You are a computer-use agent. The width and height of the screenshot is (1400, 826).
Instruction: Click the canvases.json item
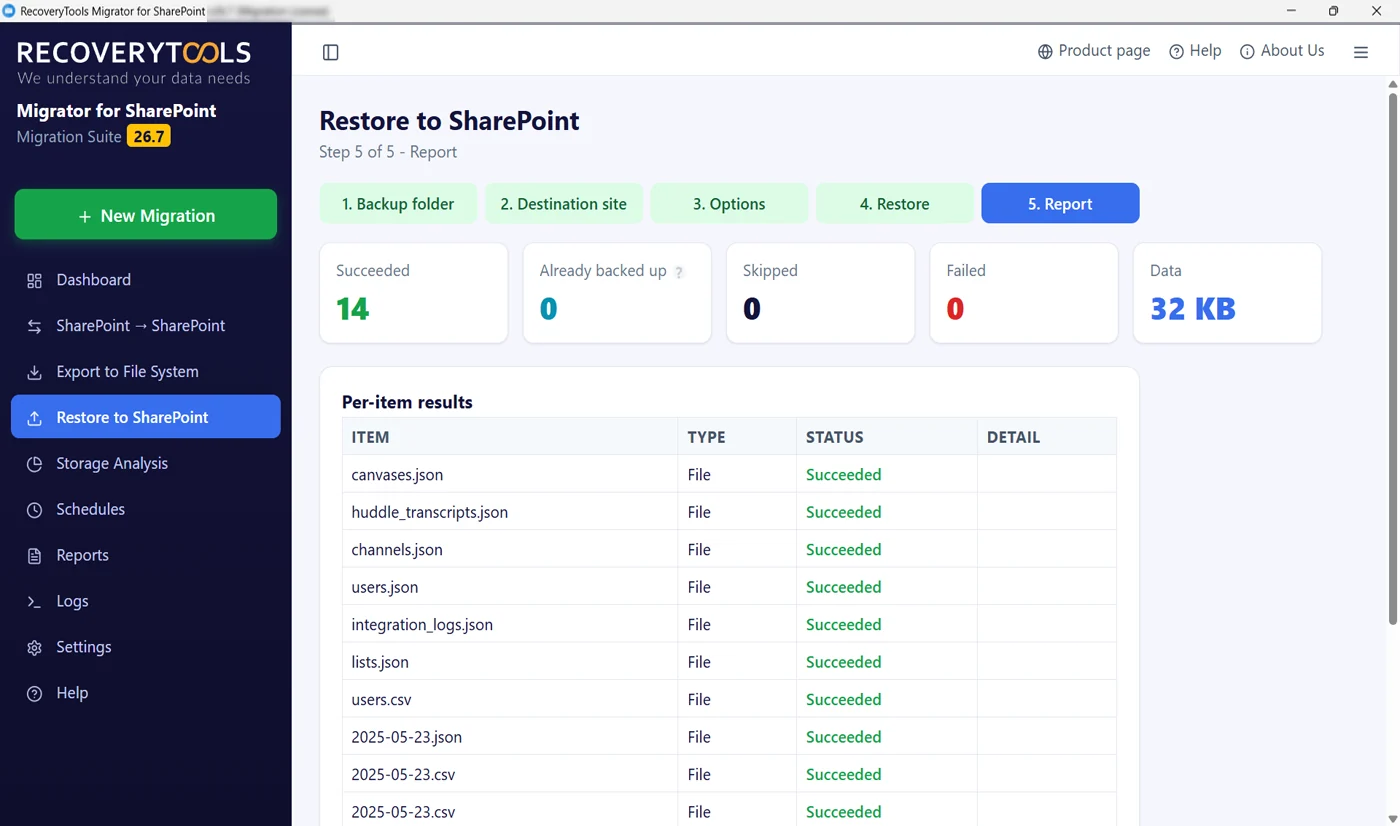coord(397,475)
